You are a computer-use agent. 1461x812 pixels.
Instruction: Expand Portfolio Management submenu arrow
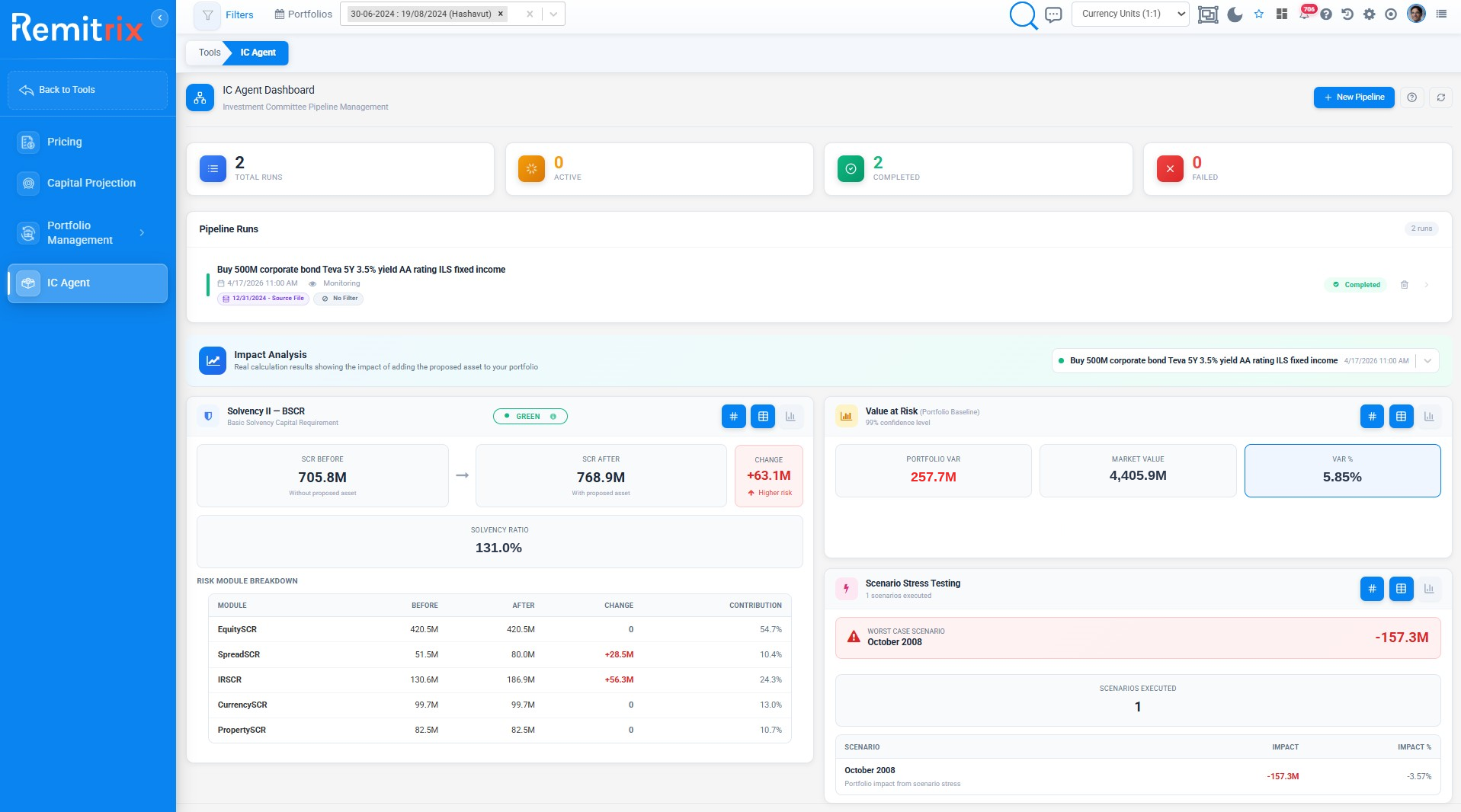pyautogui.click(x=142, y=232)
